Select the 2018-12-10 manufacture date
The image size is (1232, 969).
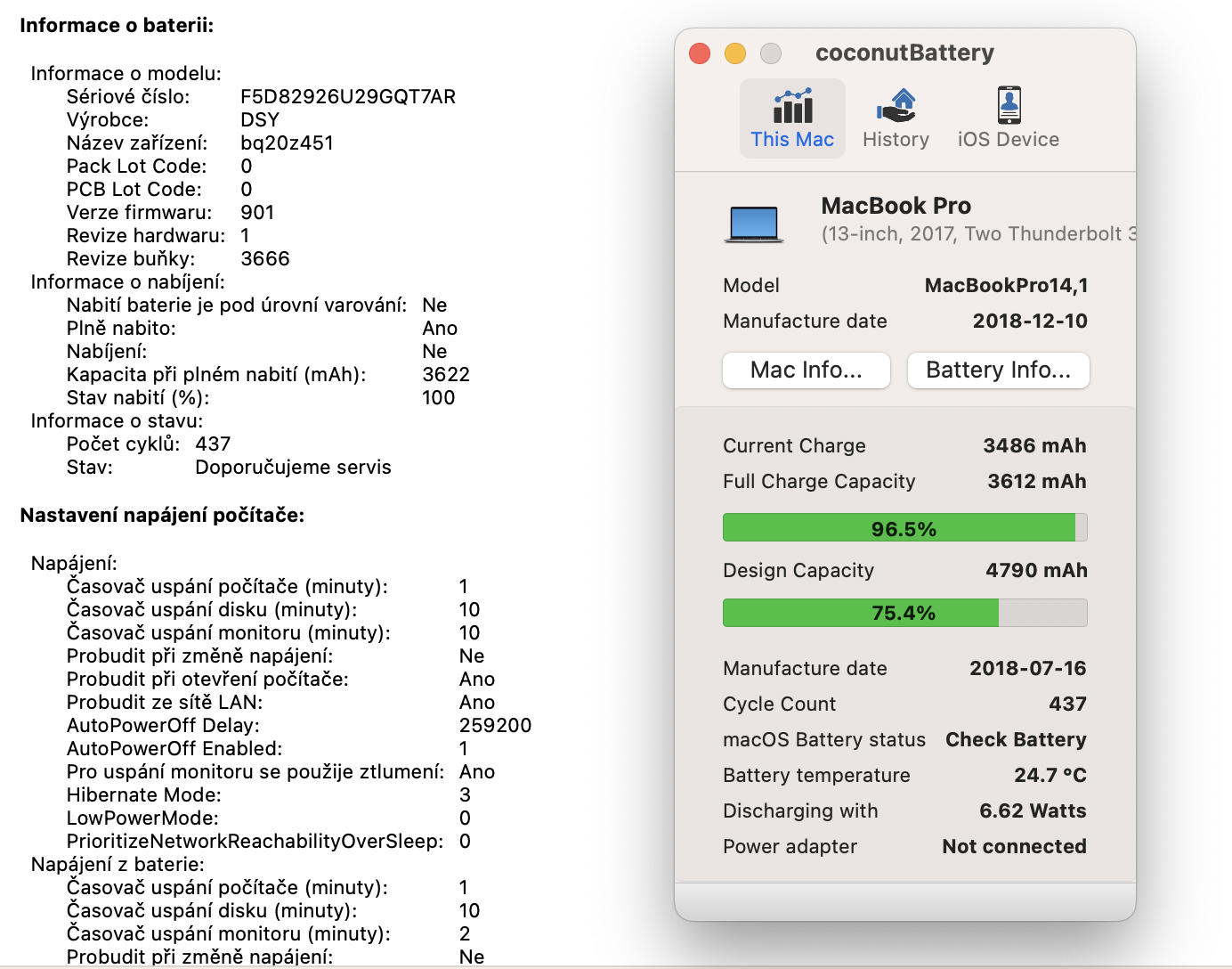[x=1030, y=321]
